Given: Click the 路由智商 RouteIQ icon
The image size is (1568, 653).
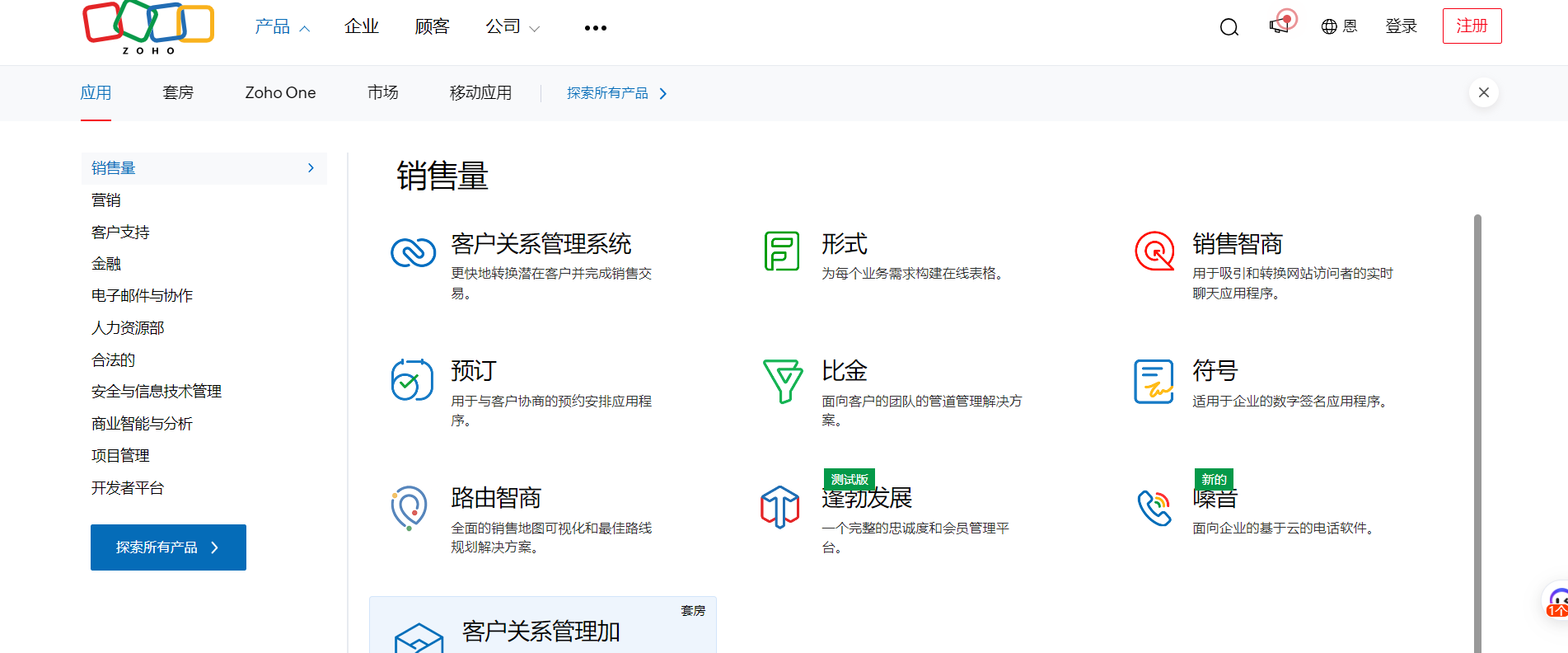Looking at the screenshot, I should [410, 507].
